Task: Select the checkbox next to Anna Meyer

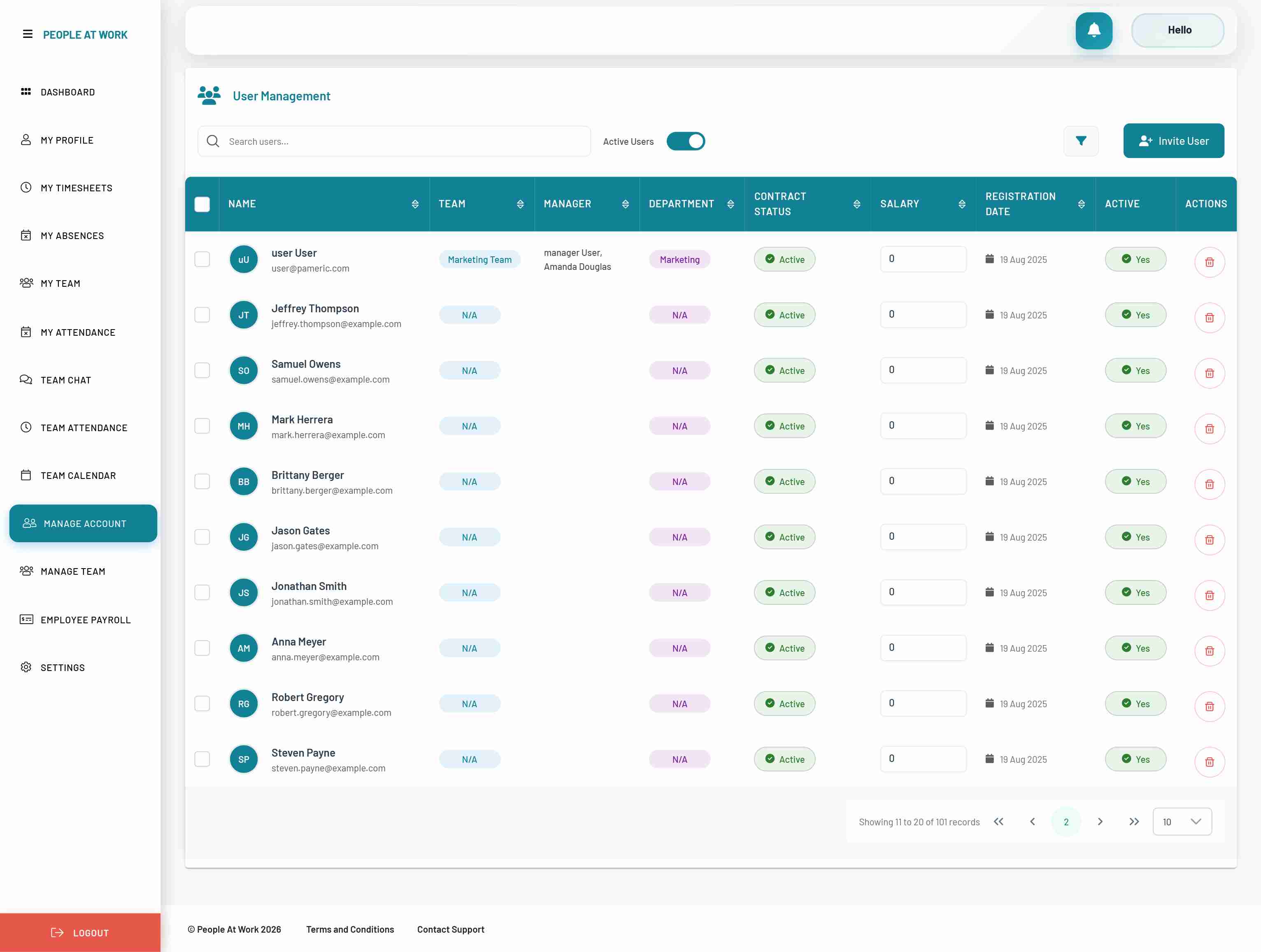Action: pyautogui.click(x=202, y=648)
